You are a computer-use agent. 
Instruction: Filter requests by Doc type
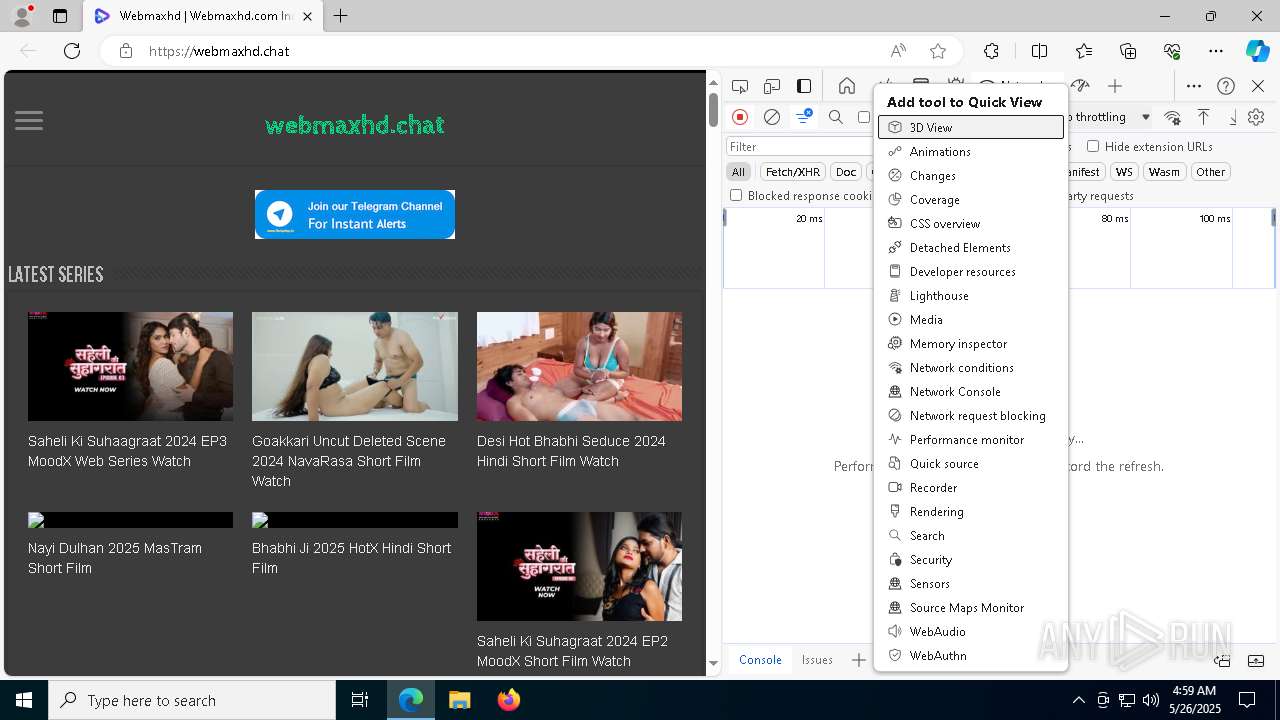(x=846, y=172)
